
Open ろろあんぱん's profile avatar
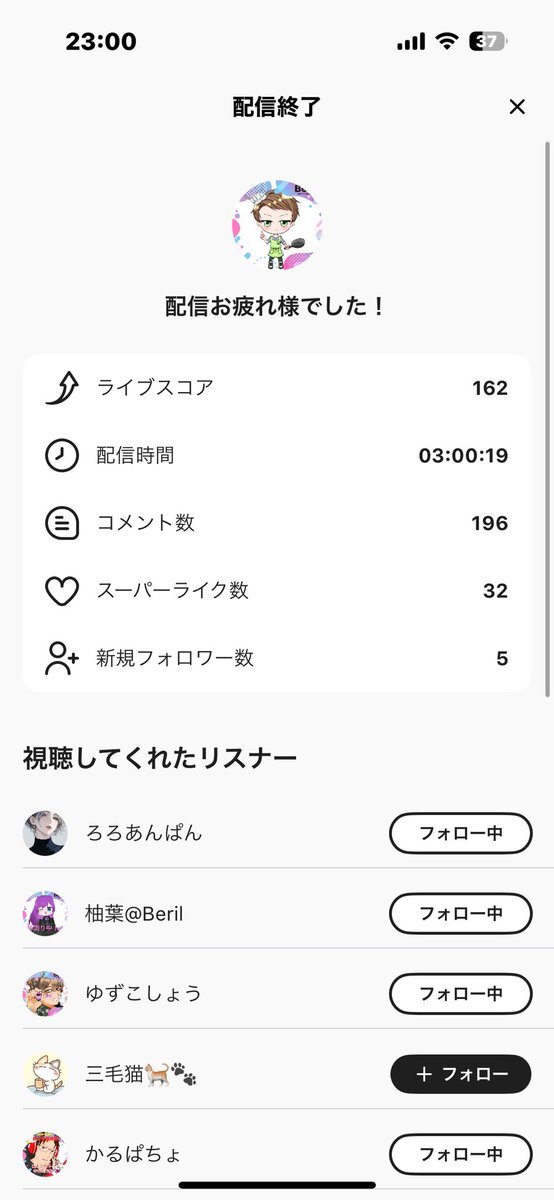[45, 833]
